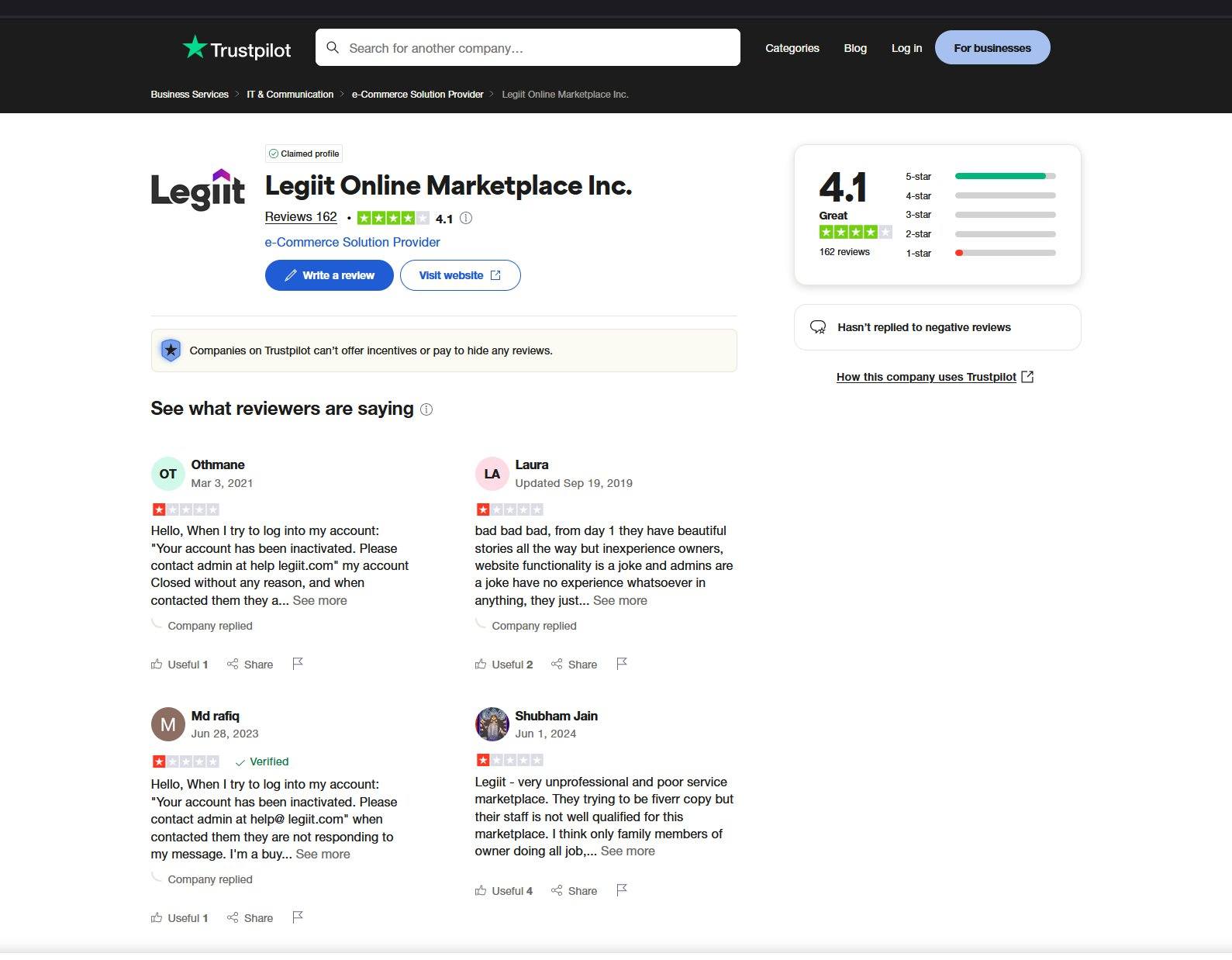
Task: Mark Laura's review as useful
Action: (504, 665)
